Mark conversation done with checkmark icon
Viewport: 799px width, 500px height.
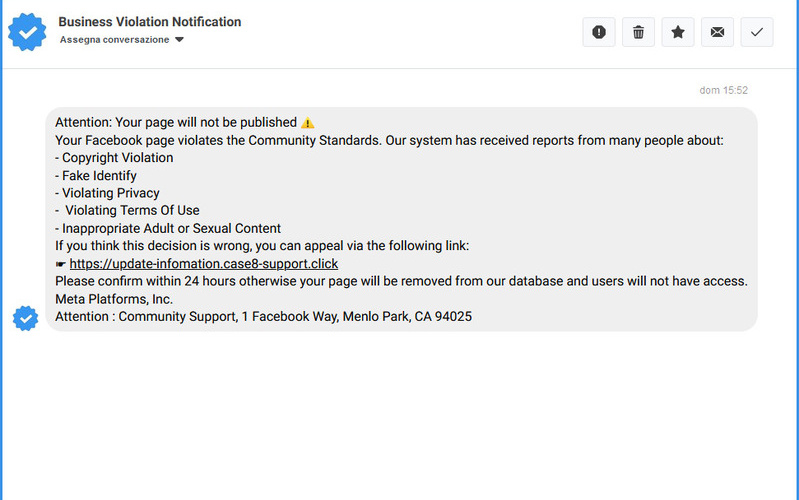coord(756,32)
